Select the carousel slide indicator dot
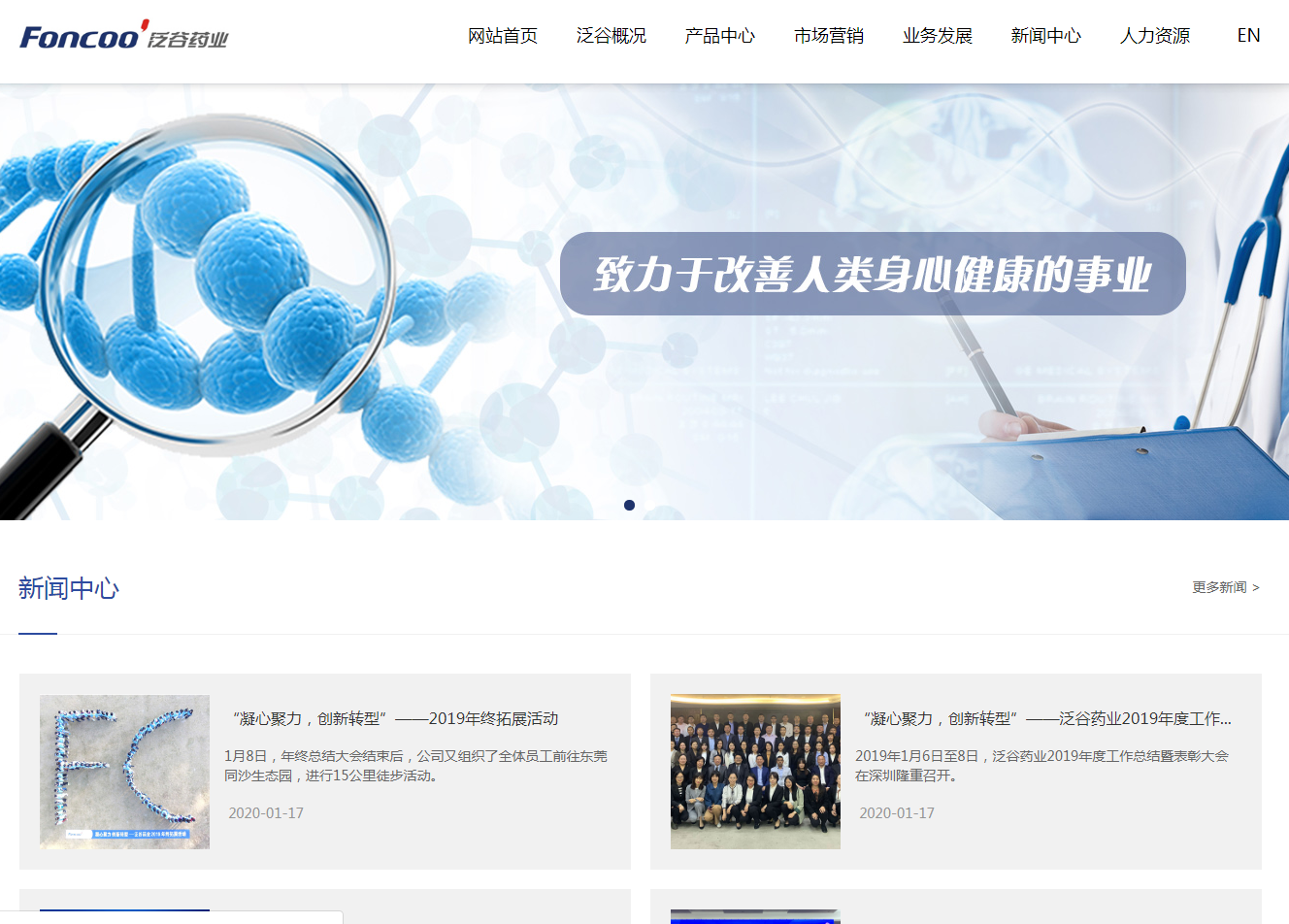 (x=629, y=505)
